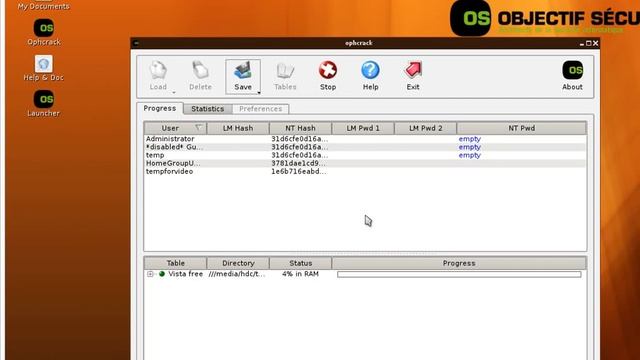This screenshot has width=640, height=360.
Task: Click the ///media/hdc/t... directory cell
Action: click(x=237, y=274)
